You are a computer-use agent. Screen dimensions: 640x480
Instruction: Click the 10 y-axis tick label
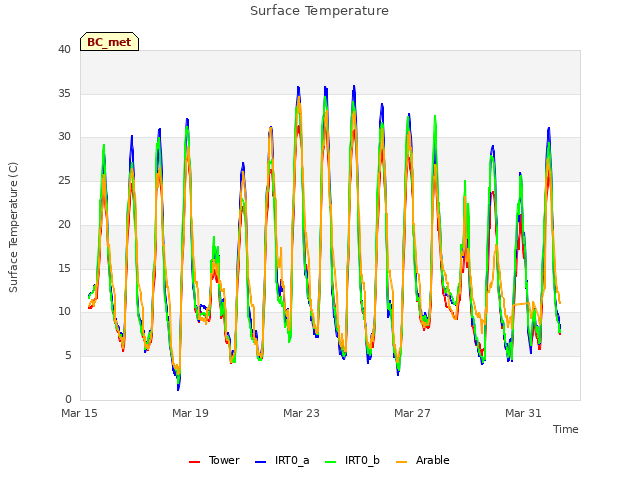(64, 312)
